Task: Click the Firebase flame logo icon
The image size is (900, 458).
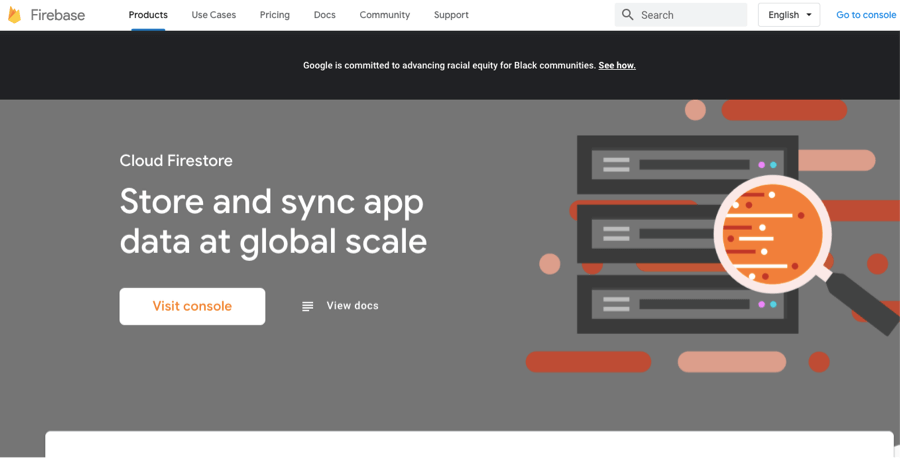Action: 14,15
